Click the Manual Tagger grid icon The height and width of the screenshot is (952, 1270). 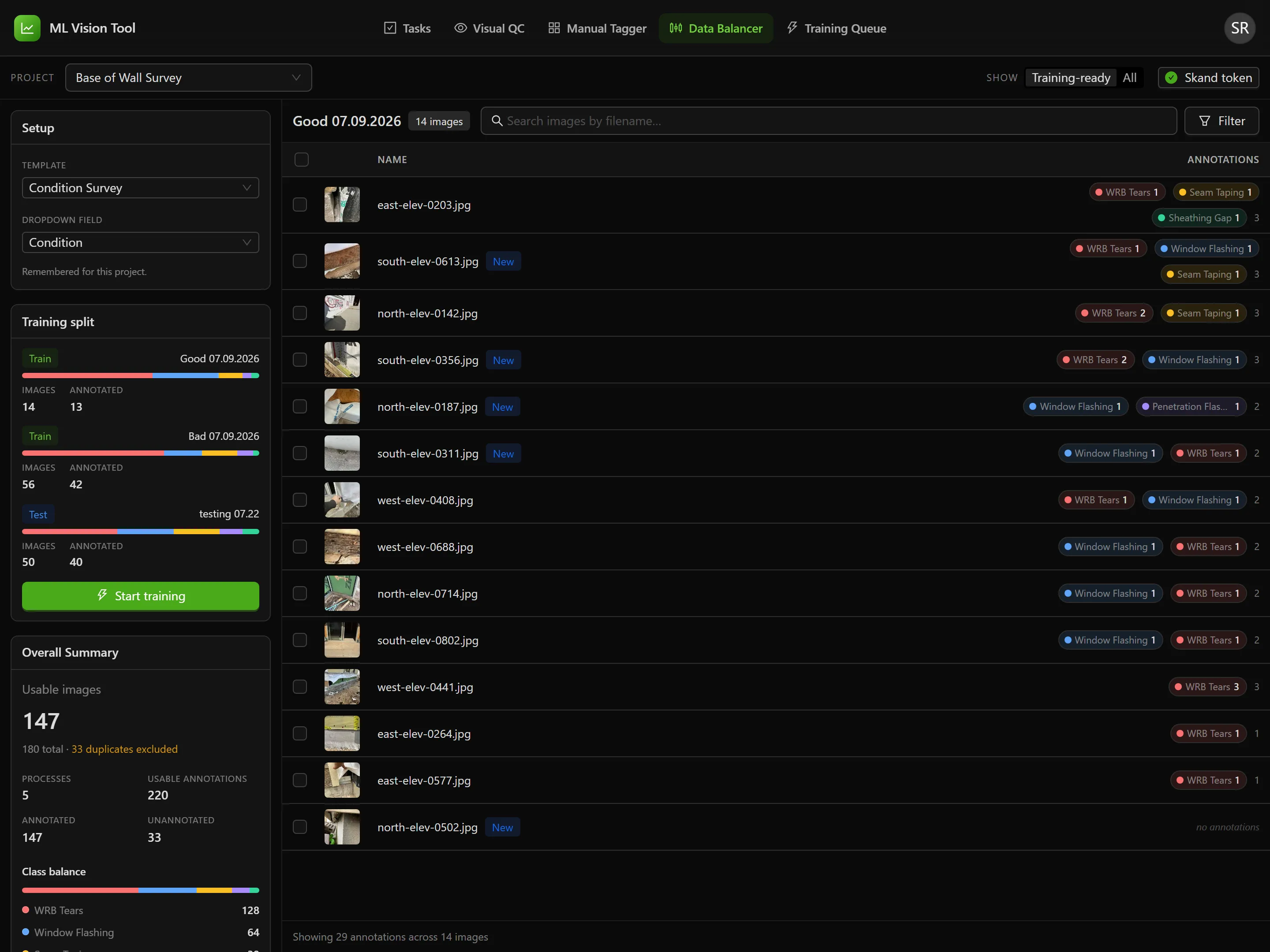coord(554,28)
